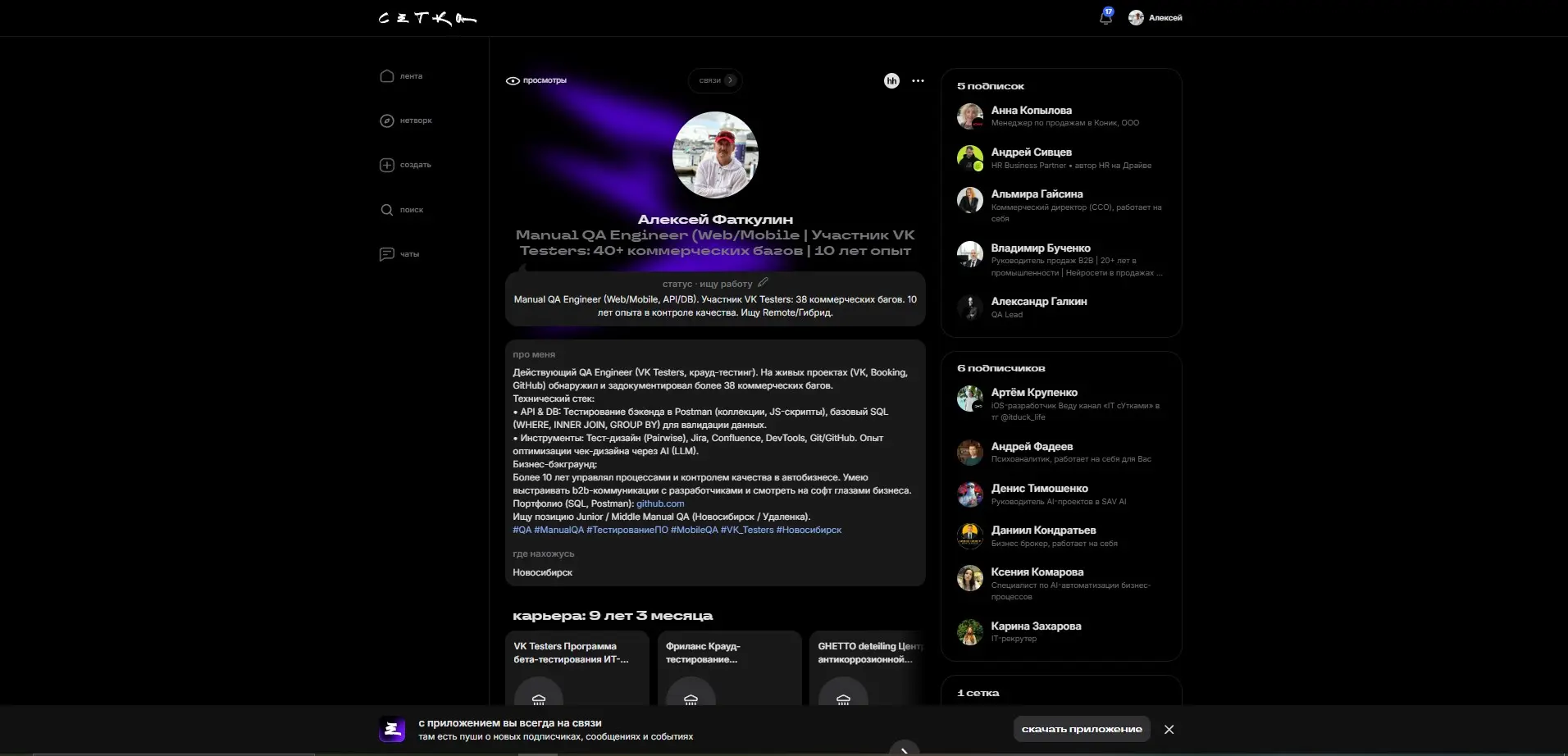Open the 5 подписок list header
The height and width of the screenshot is (756, 1568).
click(991, 86)
